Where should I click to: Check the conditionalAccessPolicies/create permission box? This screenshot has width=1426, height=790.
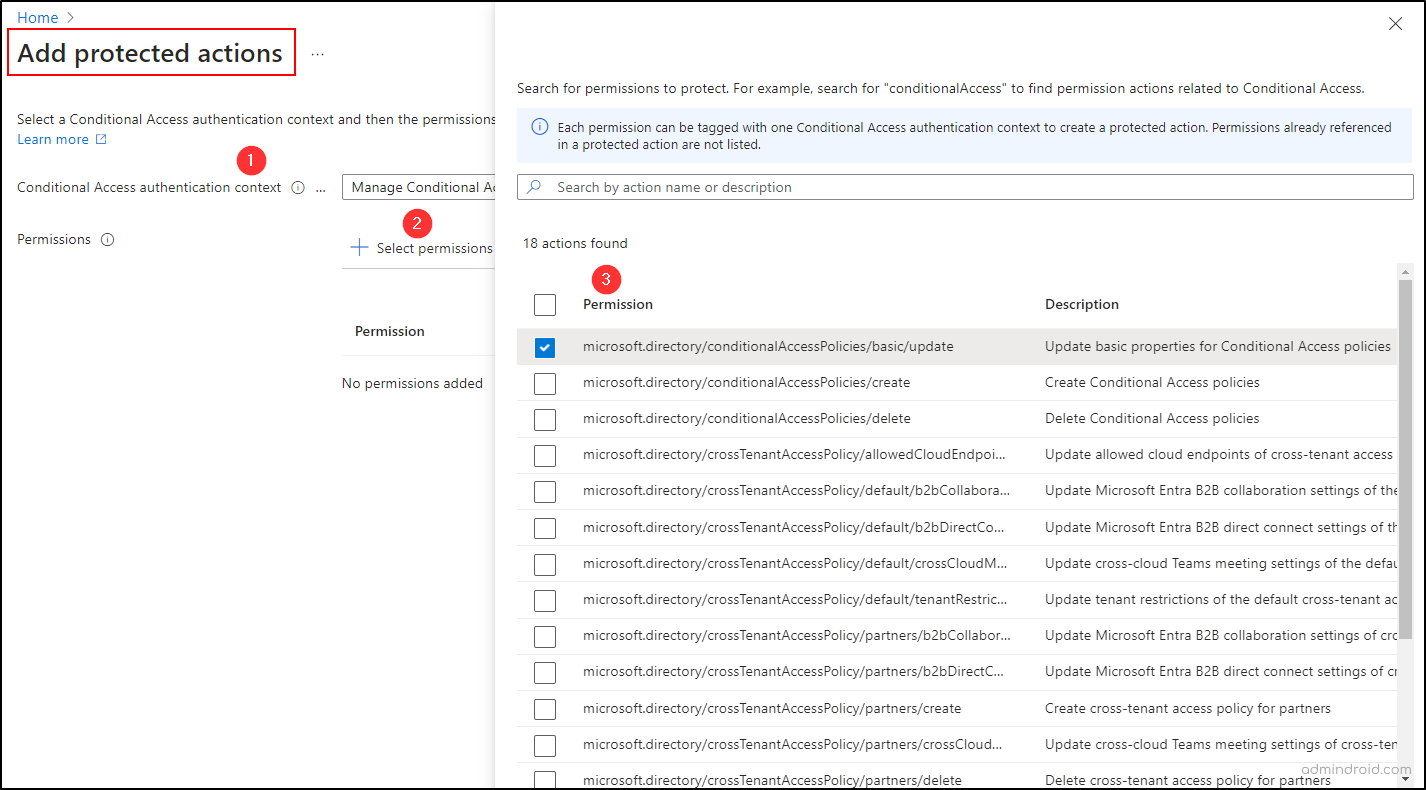click(545, 383)
